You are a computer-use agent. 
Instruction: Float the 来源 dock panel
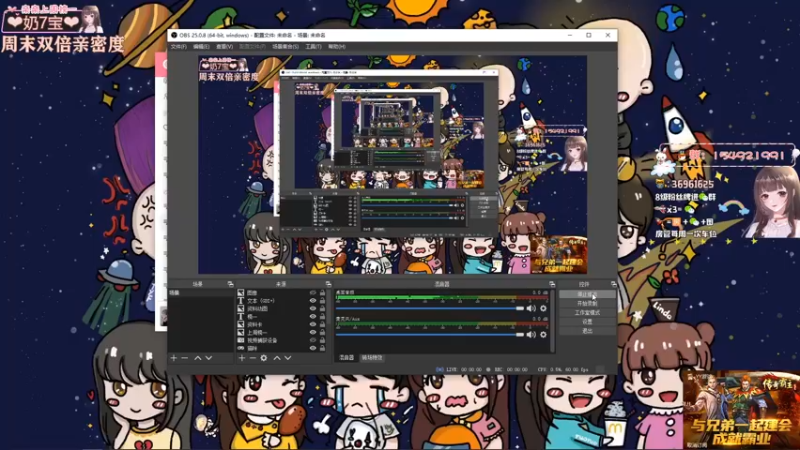(x=328, y=284)
